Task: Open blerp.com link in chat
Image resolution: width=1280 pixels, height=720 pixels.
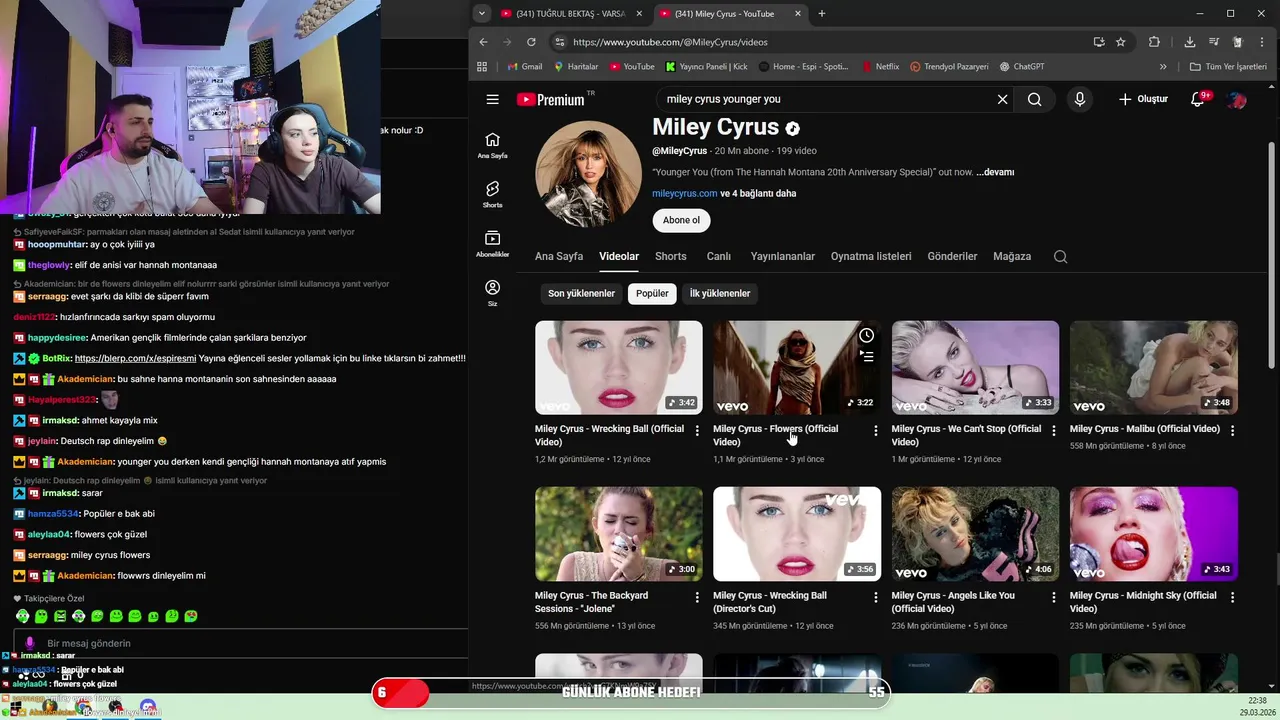Action: (x=135, y=358)
